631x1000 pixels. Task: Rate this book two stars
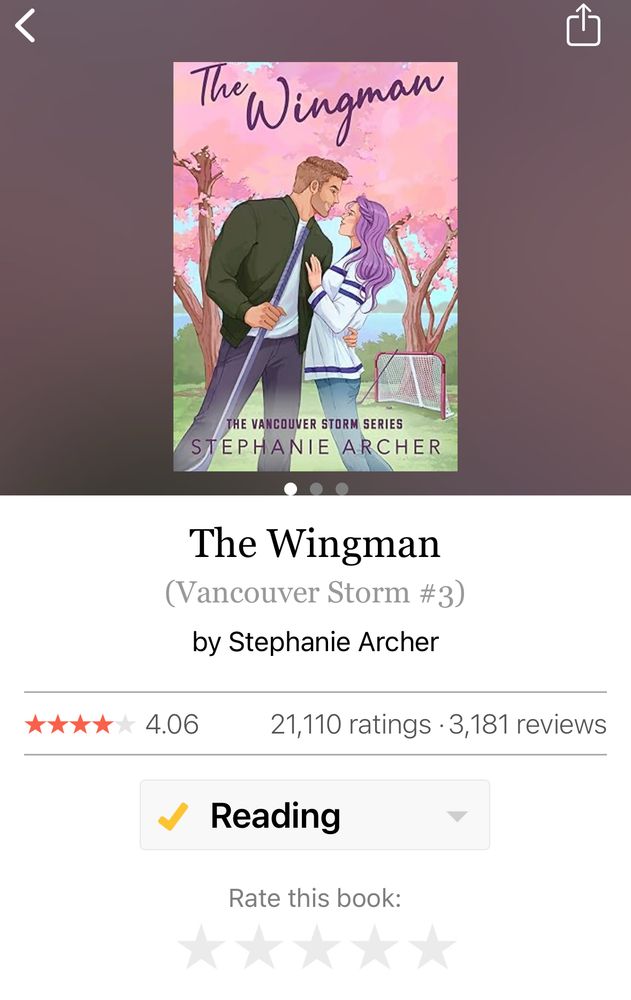pyautogui.click(x=259, y=946)
